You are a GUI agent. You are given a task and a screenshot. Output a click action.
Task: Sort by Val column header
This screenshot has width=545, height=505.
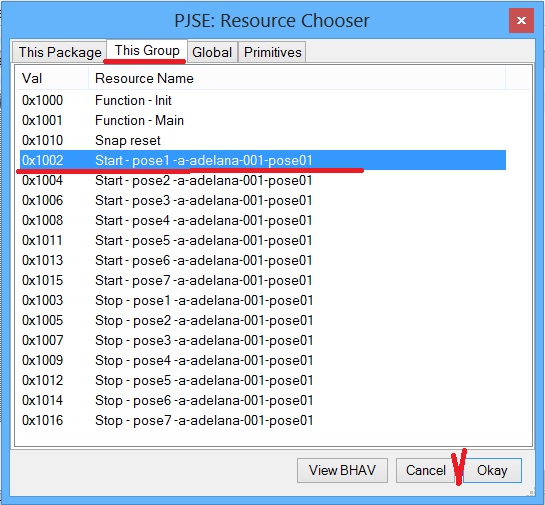pyautogui.click(x=52, y=78)
